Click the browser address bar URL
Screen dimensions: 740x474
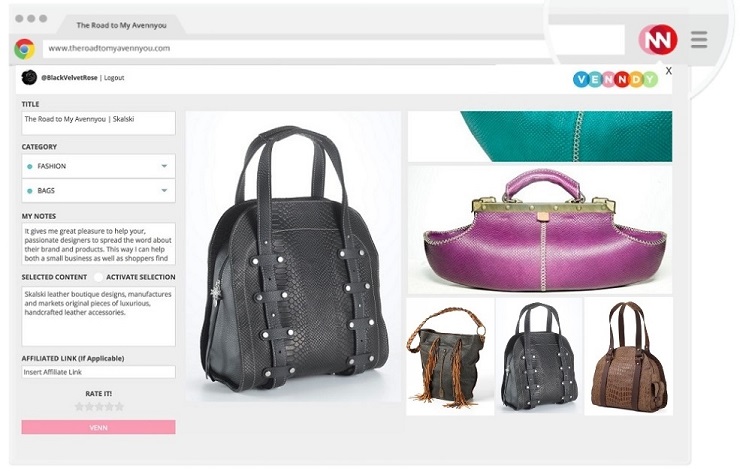[109, 48]
